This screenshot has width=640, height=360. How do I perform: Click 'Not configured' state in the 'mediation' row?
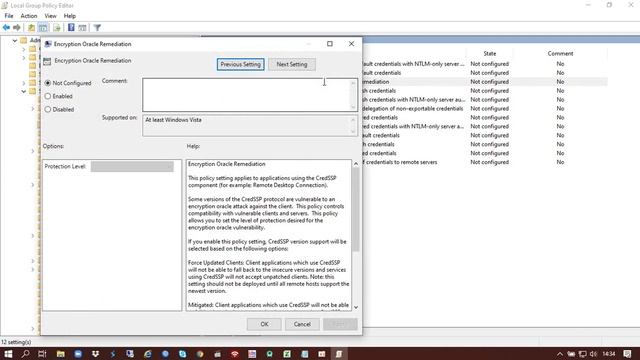(489, 82)
